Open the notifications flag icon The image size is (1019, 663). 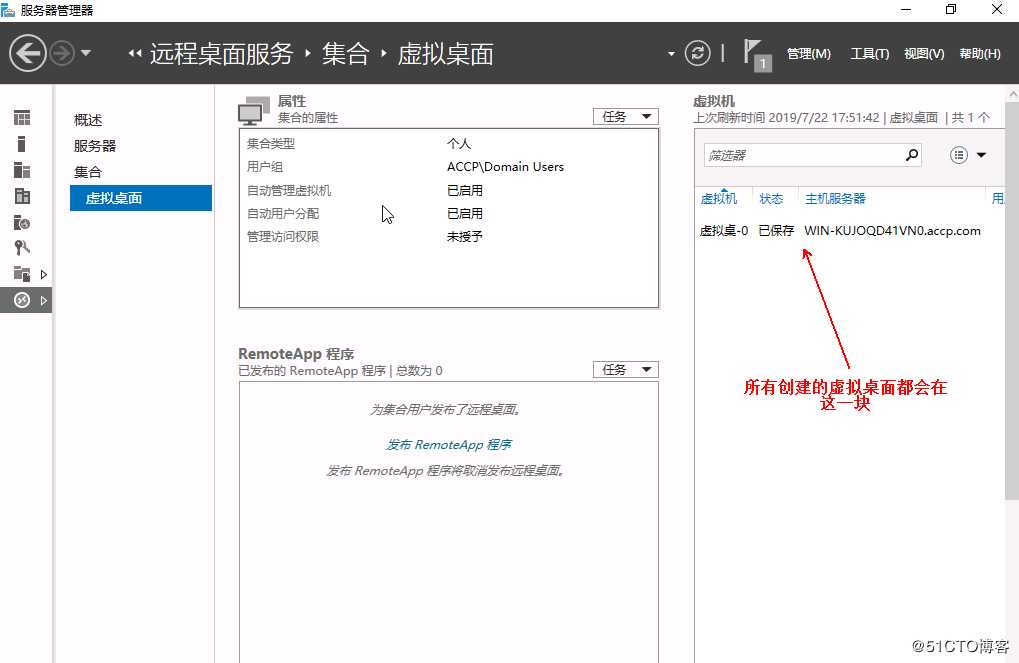756,55
